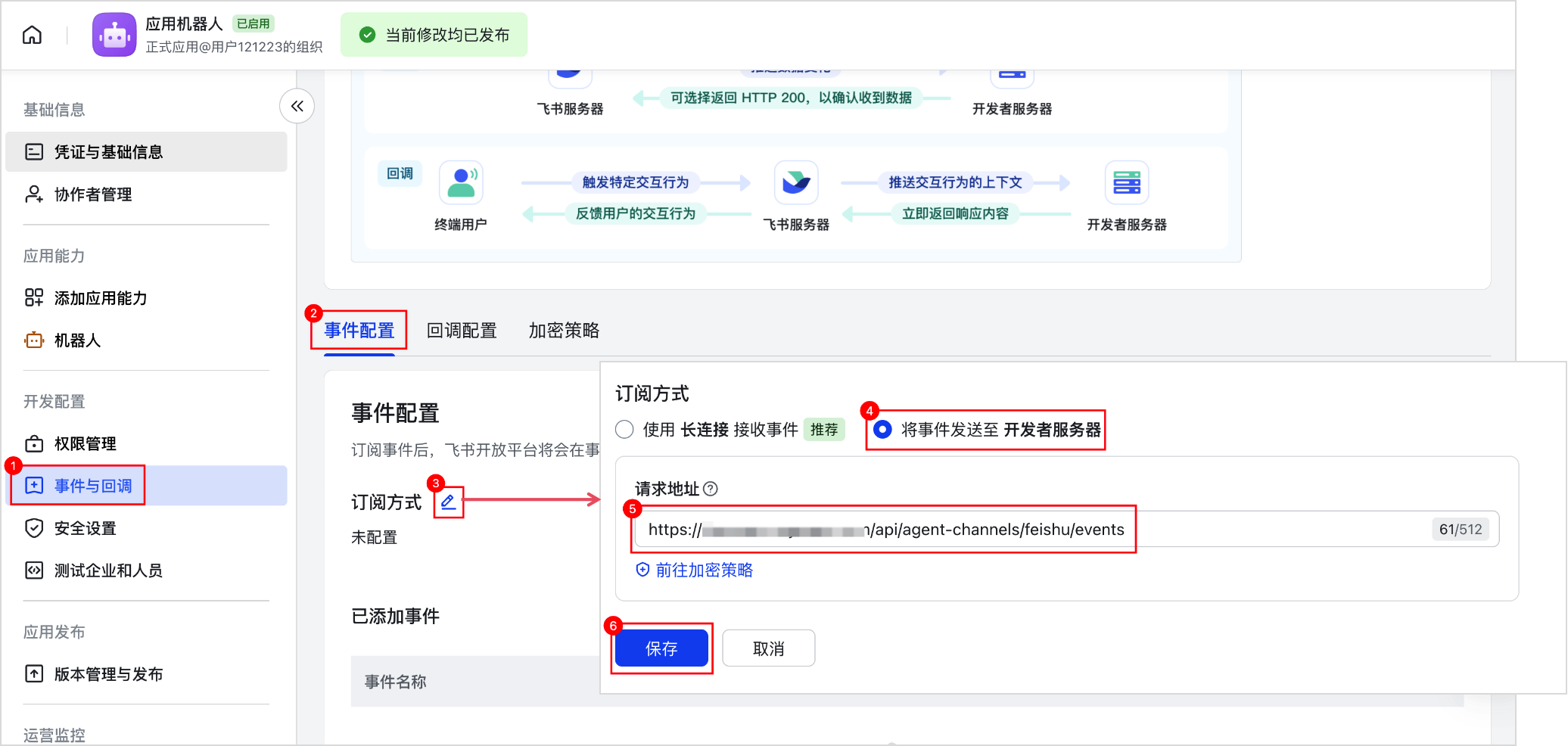This screenshot has width=1568, height=746.
Task: Open 安全设置 in the sidebar
Action: (146, 528)
